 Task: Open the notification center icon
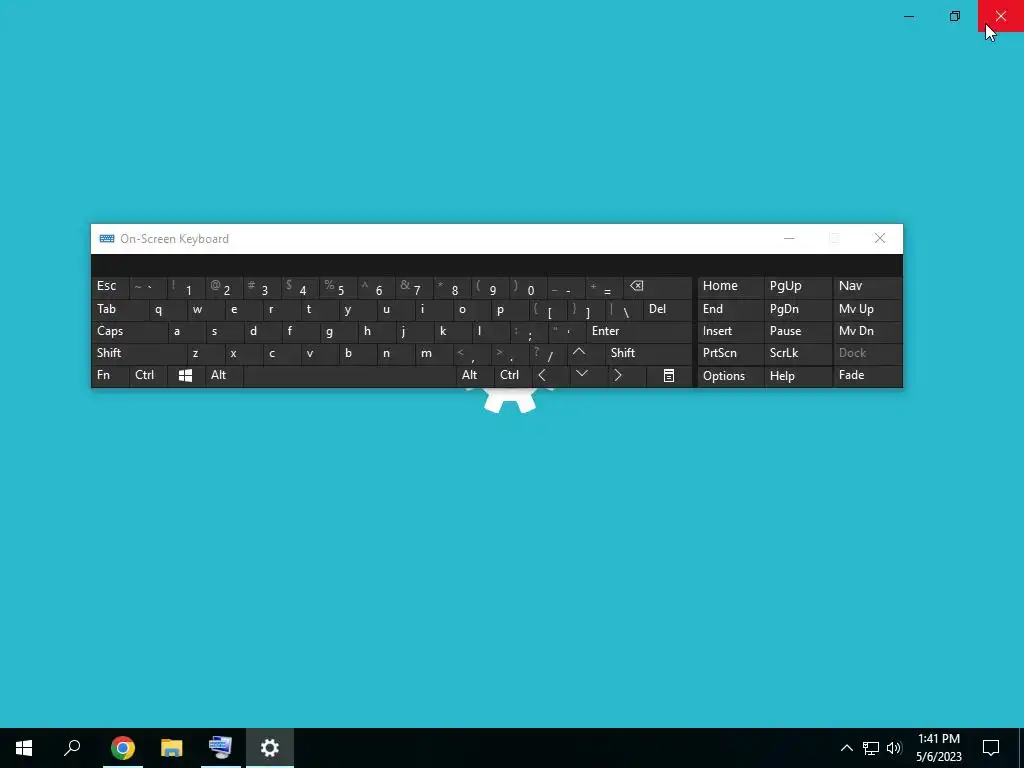[991, 748]
